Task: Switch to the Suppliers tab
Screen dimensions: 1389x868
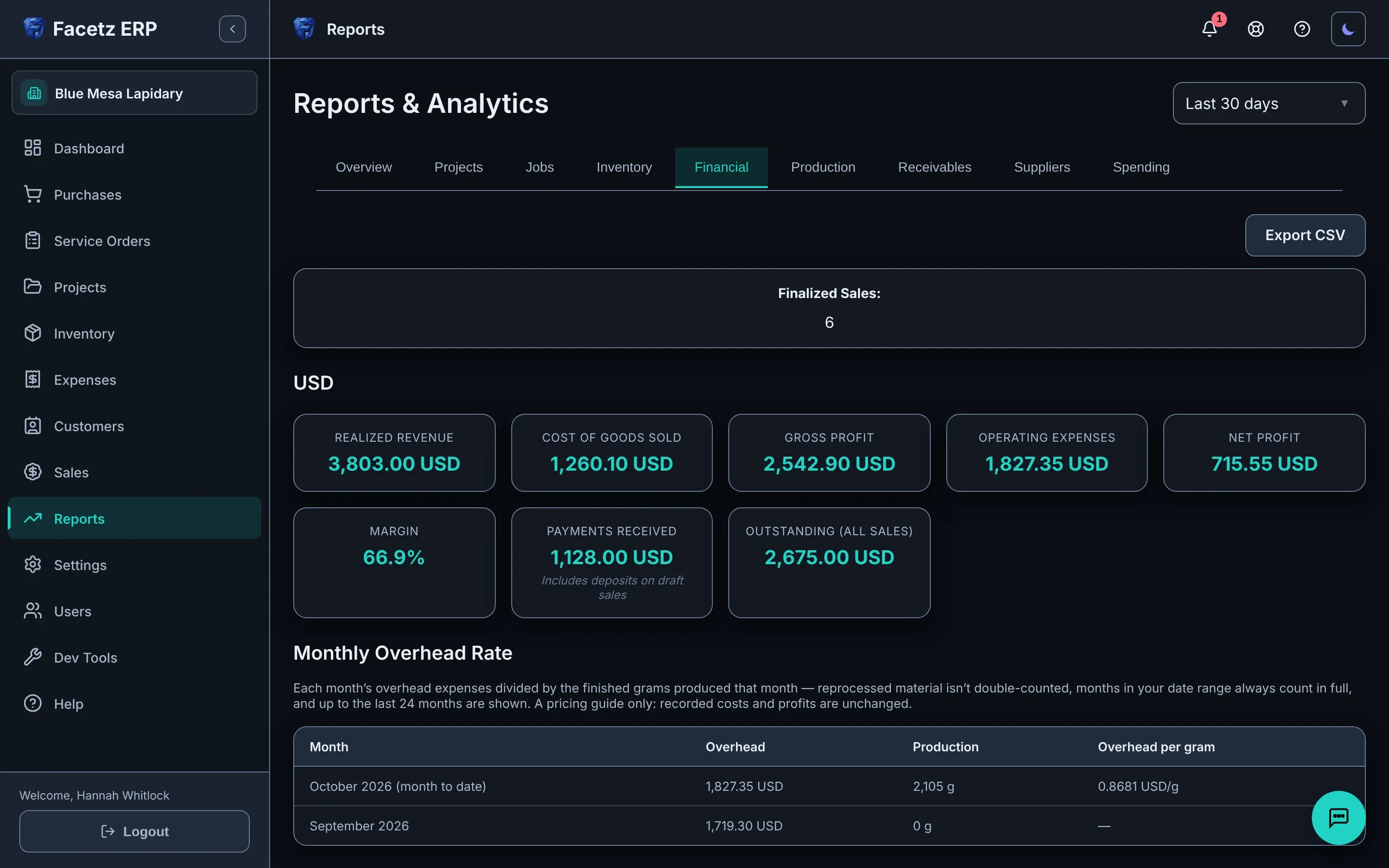Action: point(1042,167)
